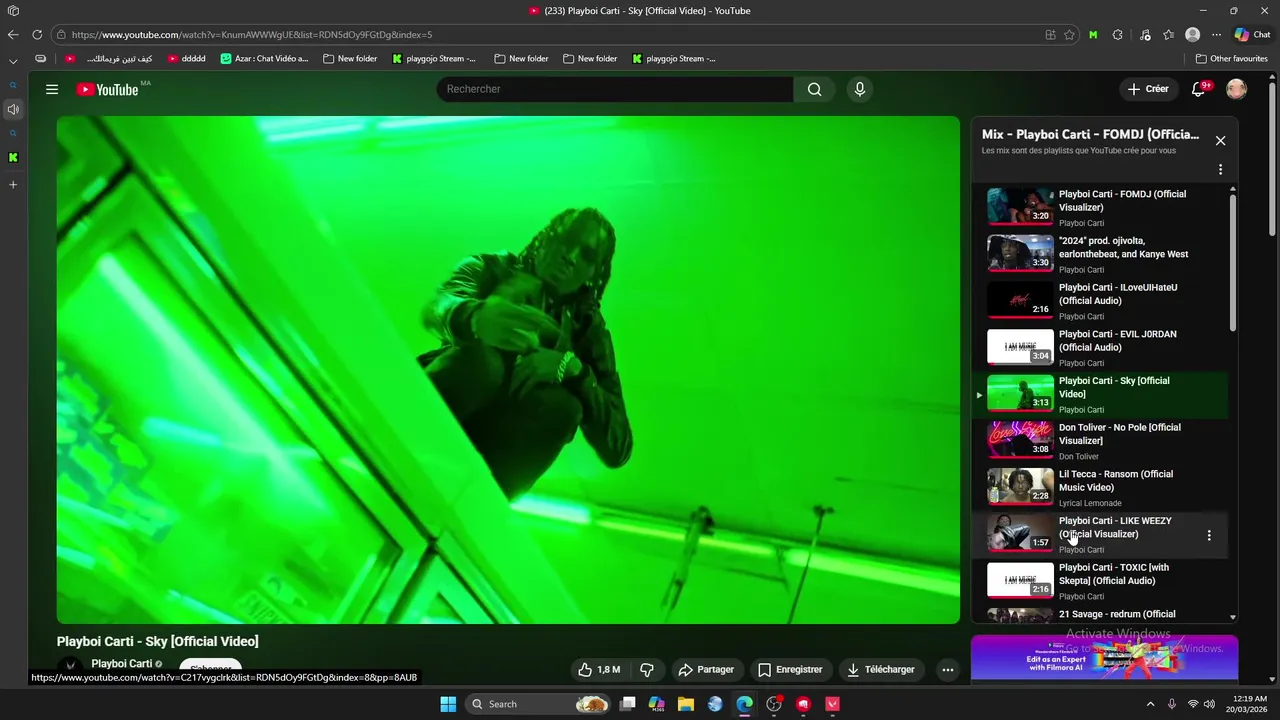Click the Créer button
The width and height of the screenshot is (1280, 720).
click(1148, 89)
